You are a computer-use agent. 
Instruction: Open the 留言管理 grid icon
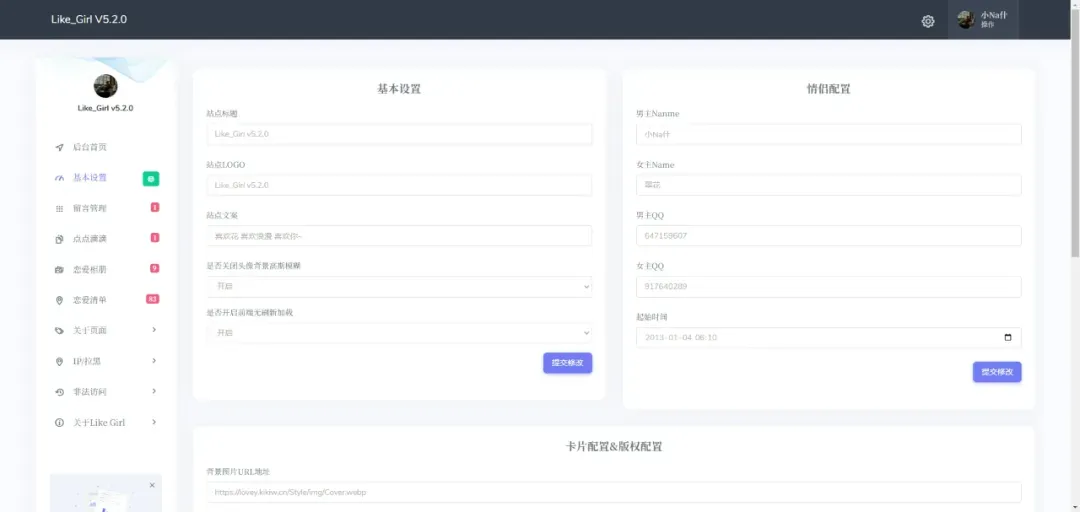59,209
